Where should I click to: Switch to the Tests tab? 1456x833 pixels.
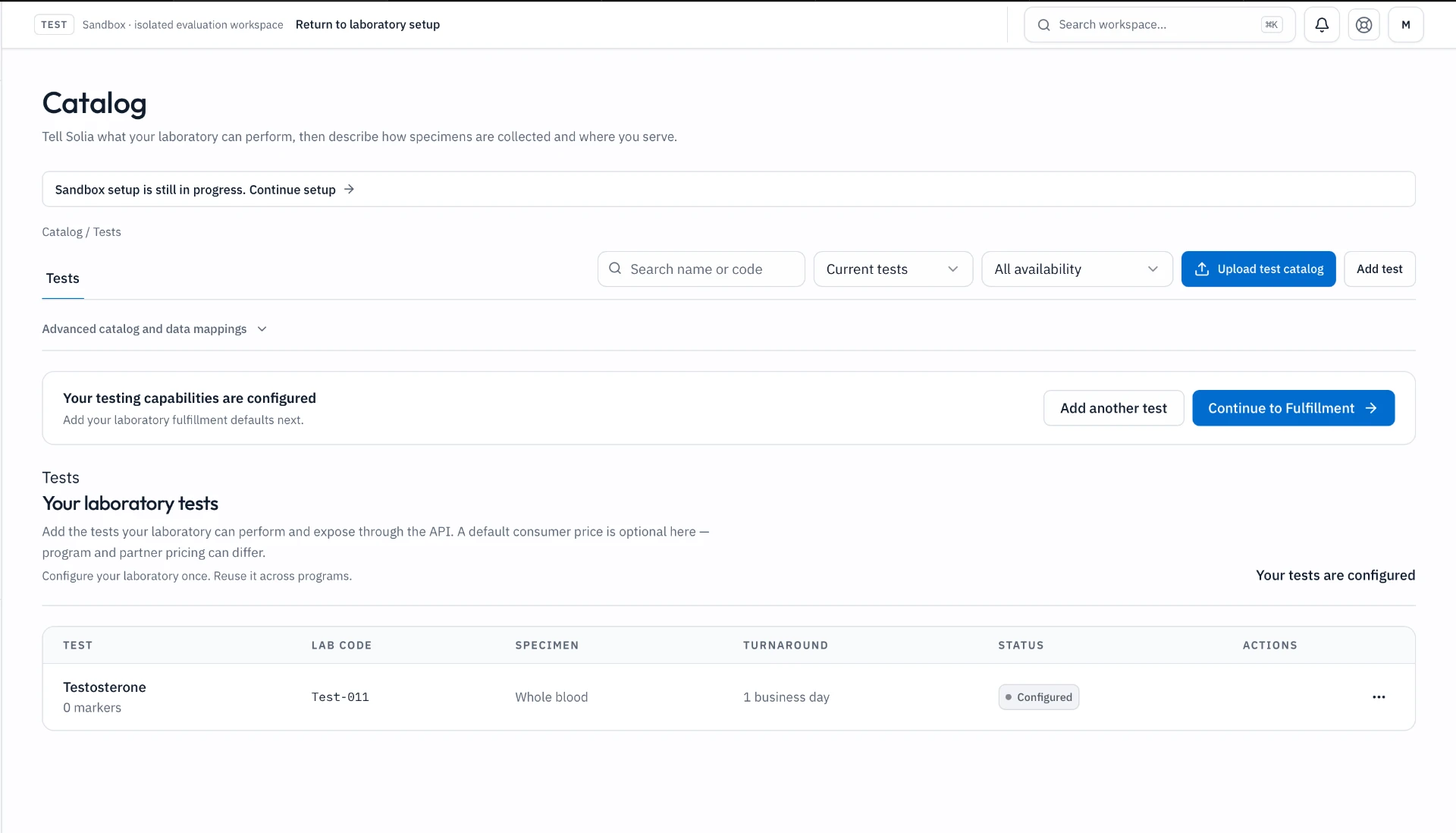click(63, 278)
